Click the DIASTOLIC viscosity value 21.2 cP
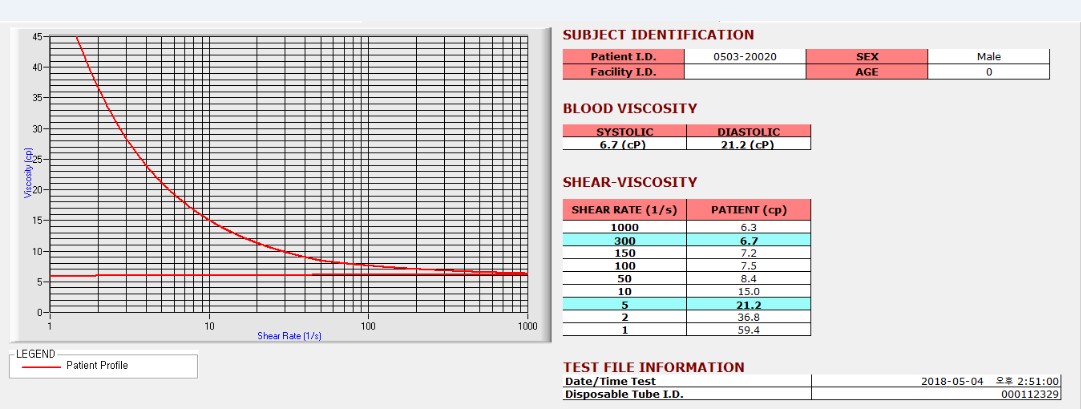The image size is (1081, 409). (x=749, y=144)
